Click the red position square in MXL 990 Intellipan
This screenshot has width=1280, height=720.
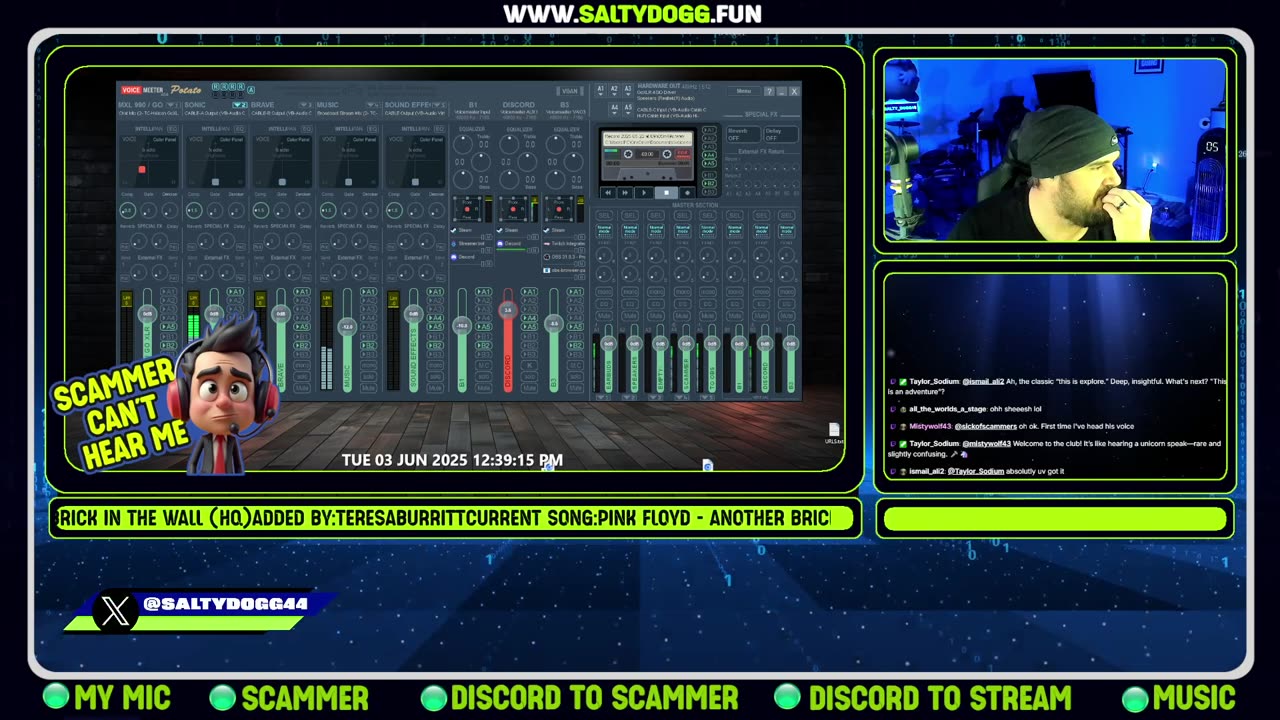pos(142,169)
